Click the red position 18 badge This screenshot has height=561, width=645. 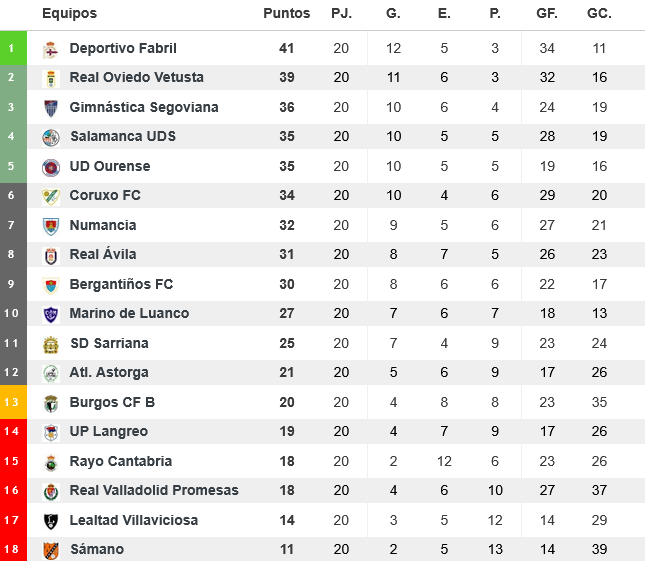[12, 549]
